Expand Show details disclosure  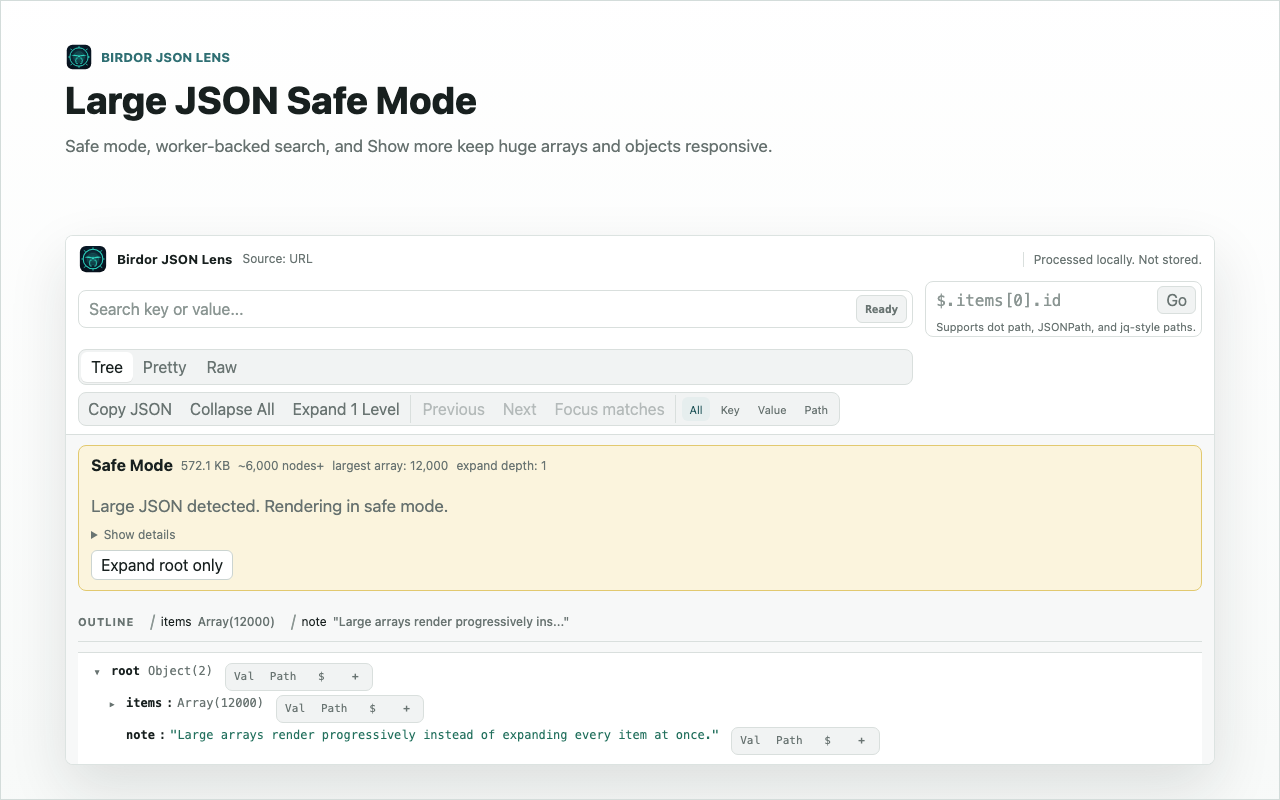(x=133, y=535)
